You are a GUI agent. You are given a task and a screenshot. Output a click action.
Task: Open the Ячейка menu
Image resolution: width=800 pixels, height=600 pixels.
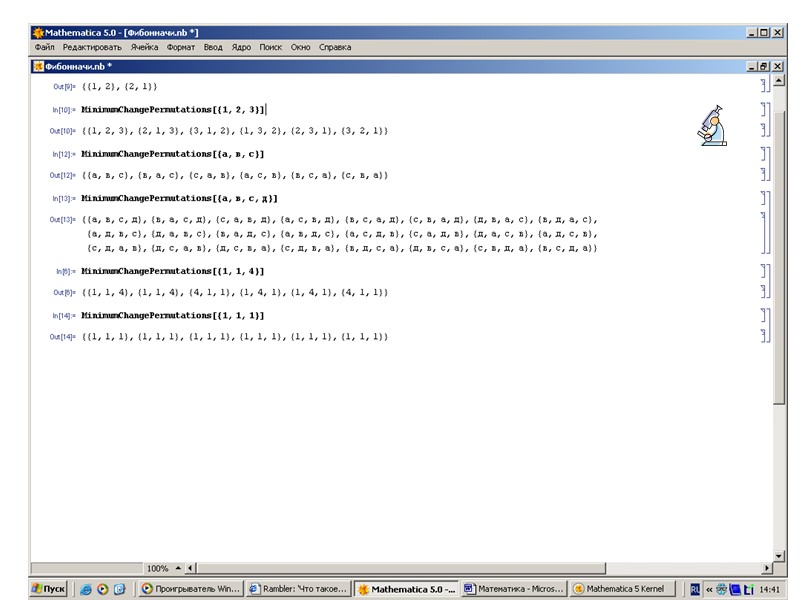(144, 47)
